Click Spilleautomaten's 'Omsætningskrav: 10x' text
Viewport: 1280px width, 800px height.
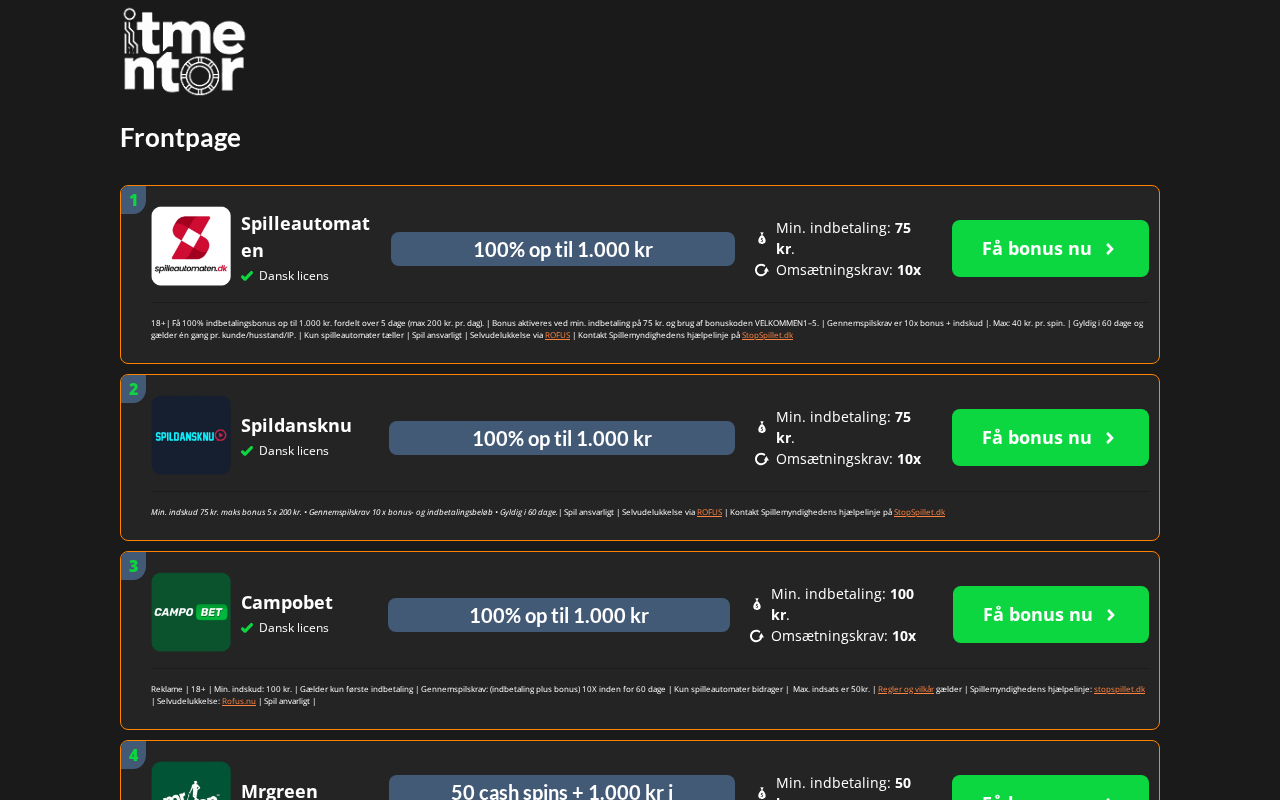pos(848,270)
